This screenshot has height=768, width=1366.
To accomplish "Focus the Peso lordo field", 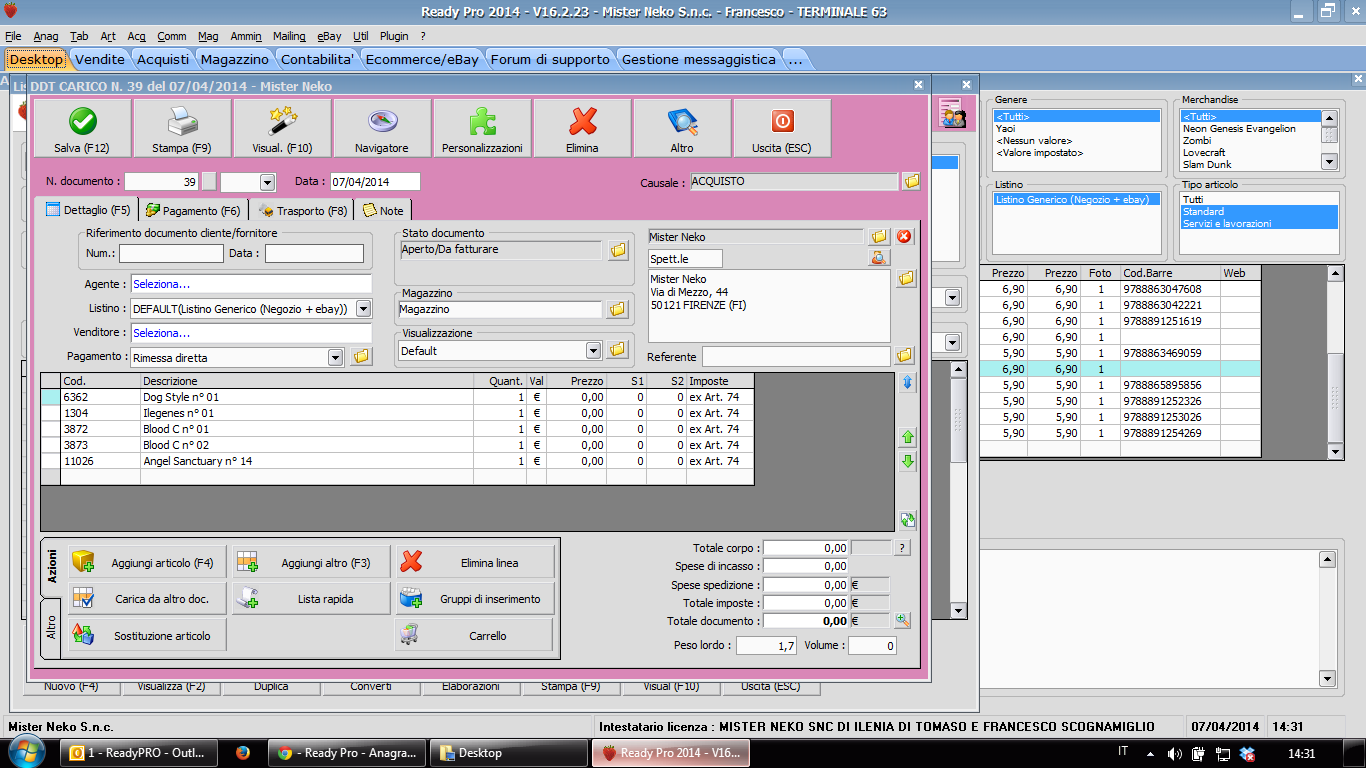I will 767,646.
